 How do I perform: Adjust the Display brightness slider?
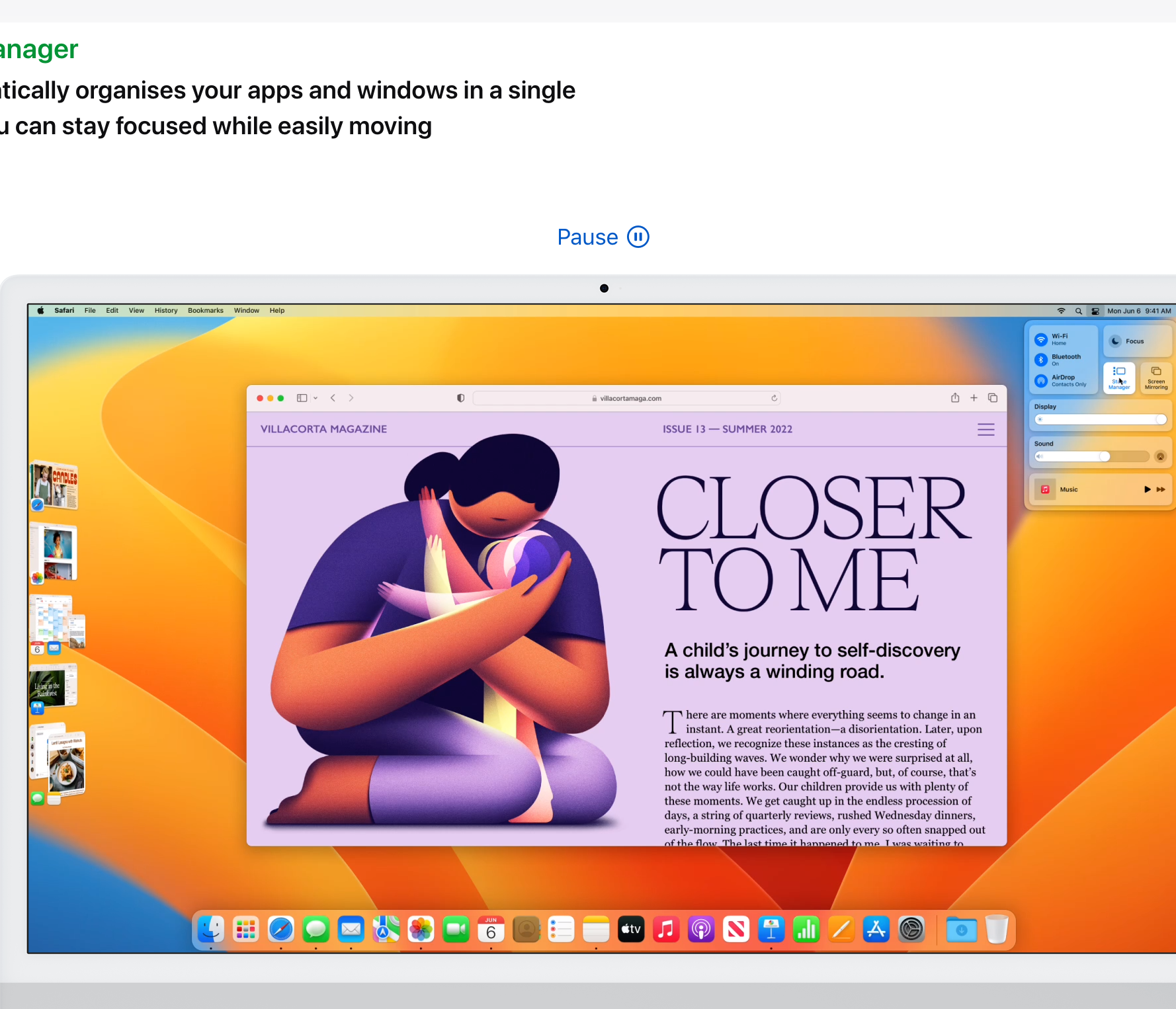[x=1101, y=420]
